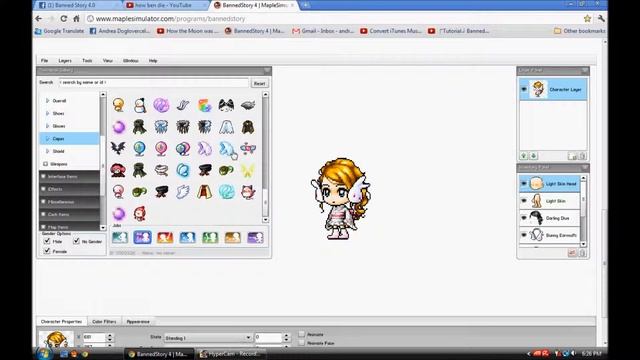Pick the yellow butterfly wings cape

point(248,170)
